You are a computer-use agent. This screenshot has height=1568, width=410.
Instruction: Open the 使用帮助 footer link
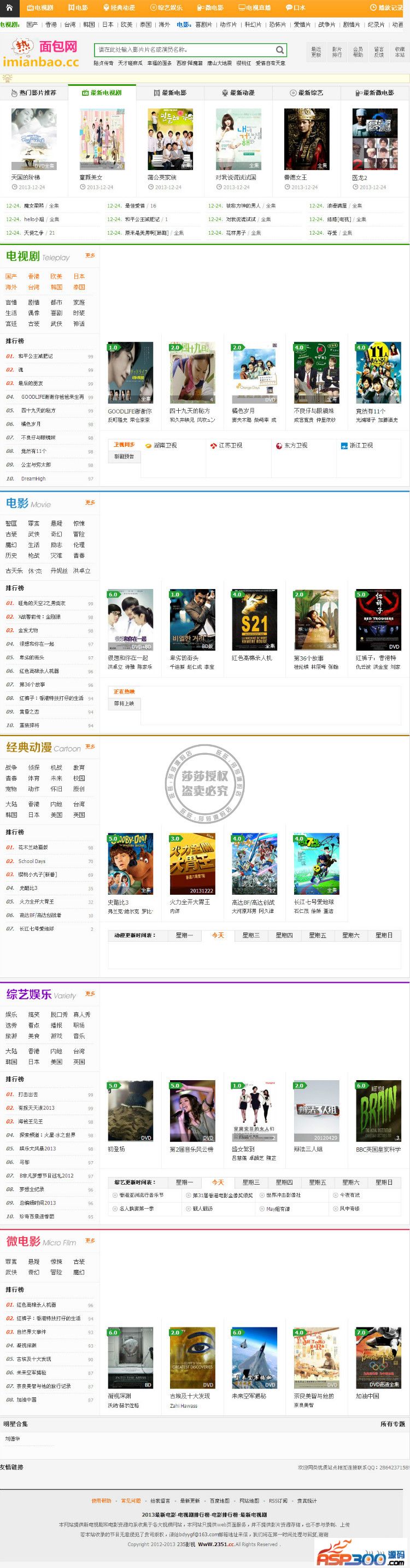pos(102,1500)
